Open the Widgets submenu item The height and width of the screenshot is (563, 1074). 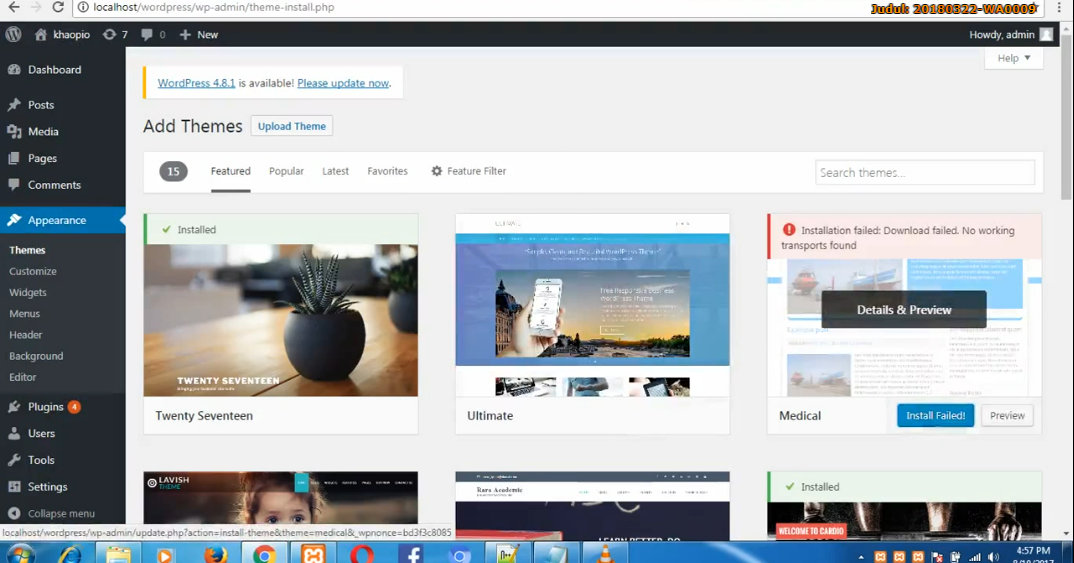pos(28,292)
